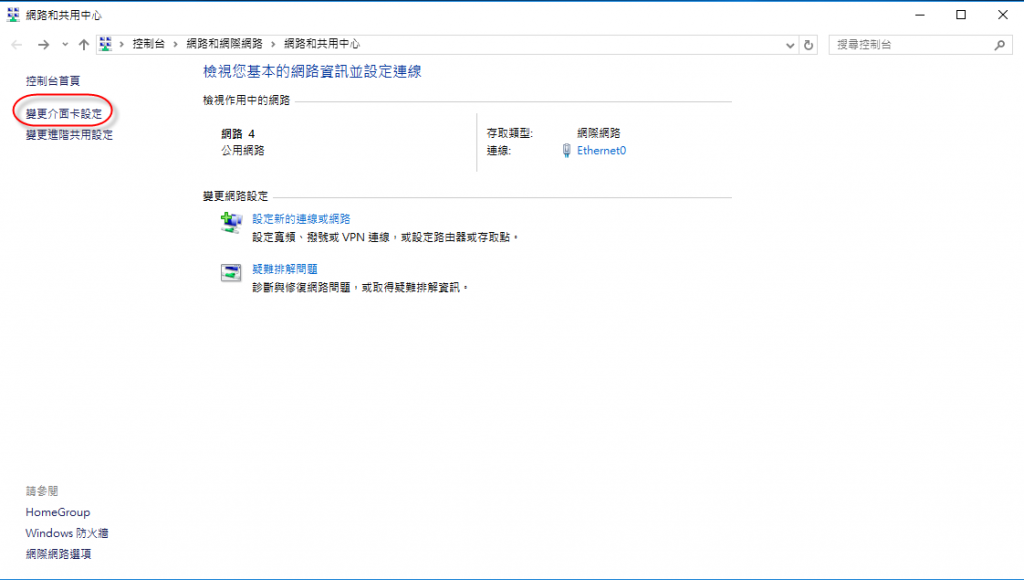
Task: Open 變更進階共用設定 link
Action: coord(69,135)
